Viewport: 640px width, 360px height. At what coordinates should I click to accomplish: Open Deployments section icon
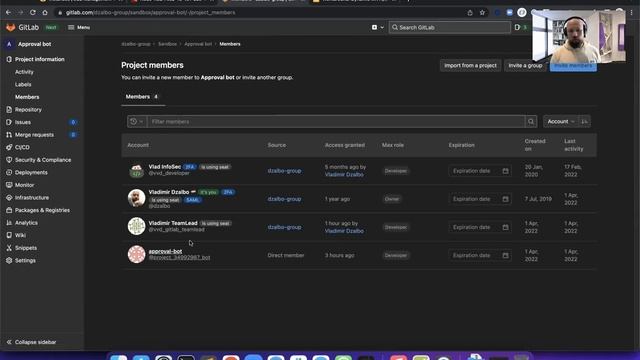click(x=9, y=172)
